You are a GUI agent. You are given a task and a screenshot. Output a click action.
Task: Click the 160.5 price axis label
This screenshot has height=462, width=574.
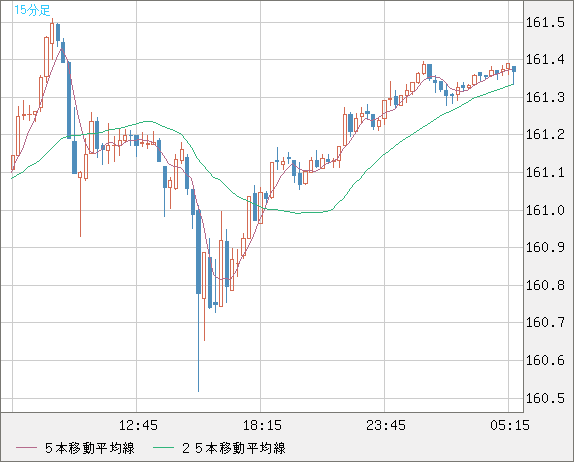tap(545, 398)
